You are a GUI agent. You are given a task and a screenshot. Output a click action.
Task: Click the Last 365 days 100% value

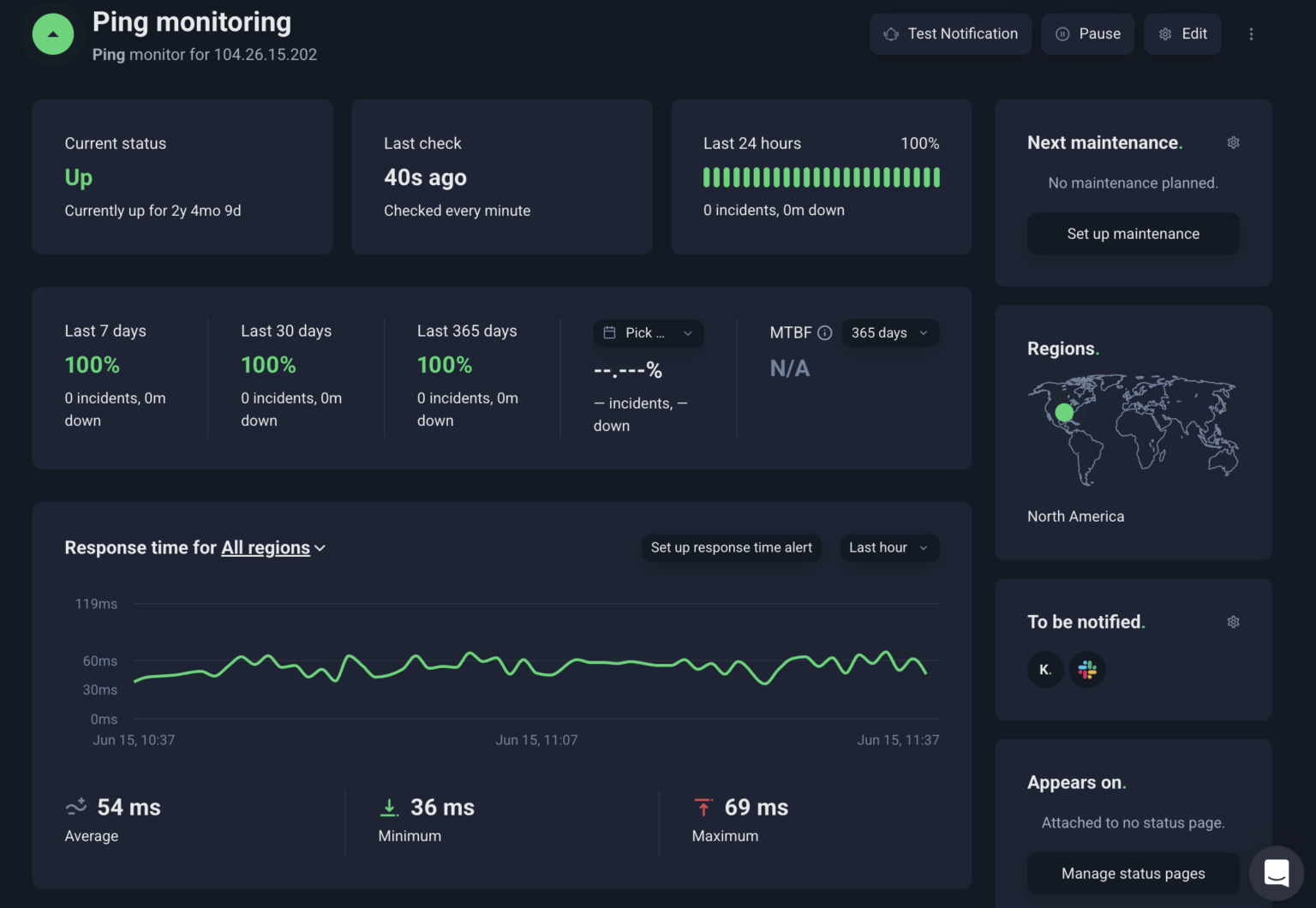click(445, 365)
